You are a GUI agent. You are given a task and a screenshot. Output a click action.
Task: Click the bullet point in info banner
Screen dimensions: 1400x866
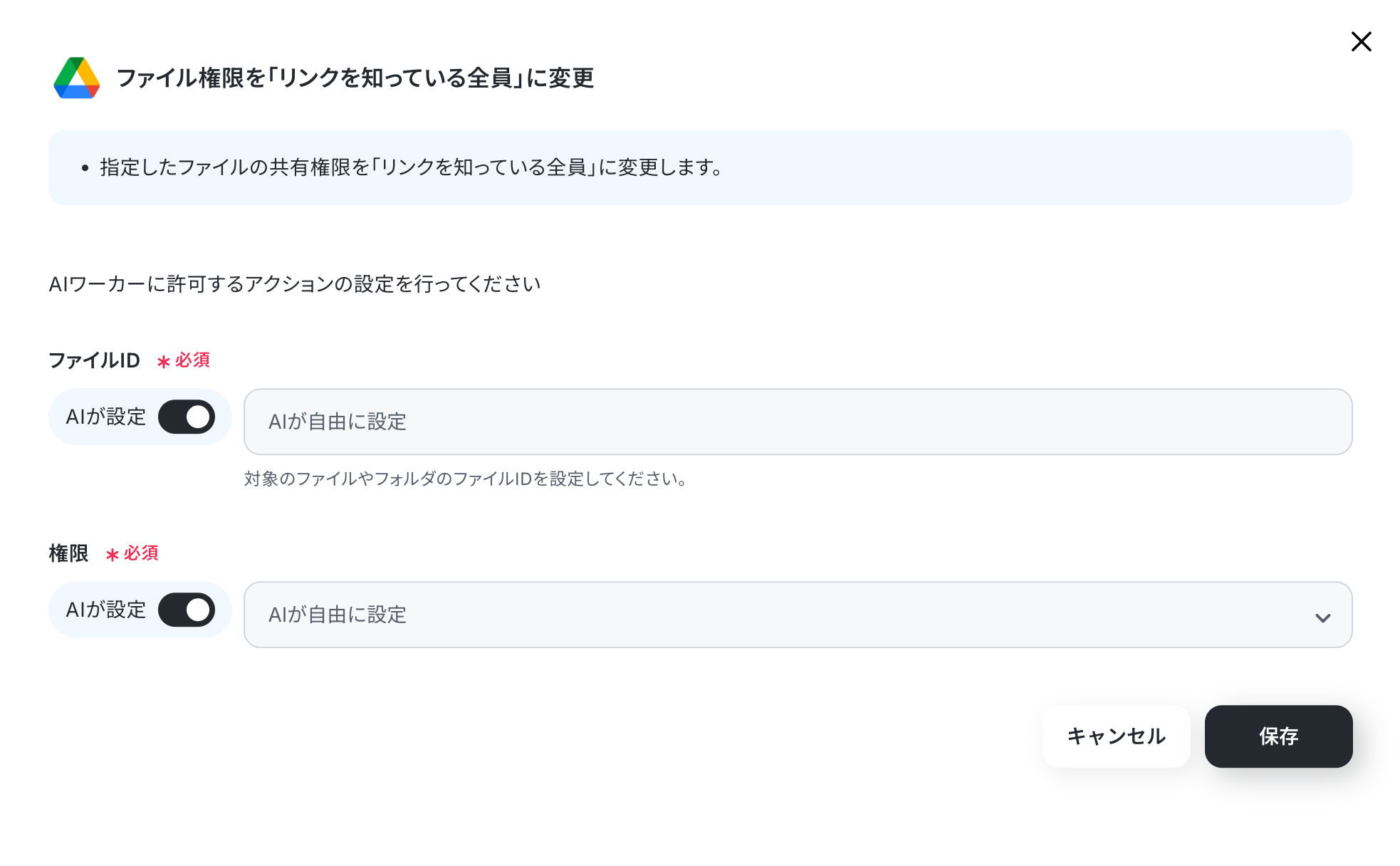pyautogui.click(x=85, y=168)
